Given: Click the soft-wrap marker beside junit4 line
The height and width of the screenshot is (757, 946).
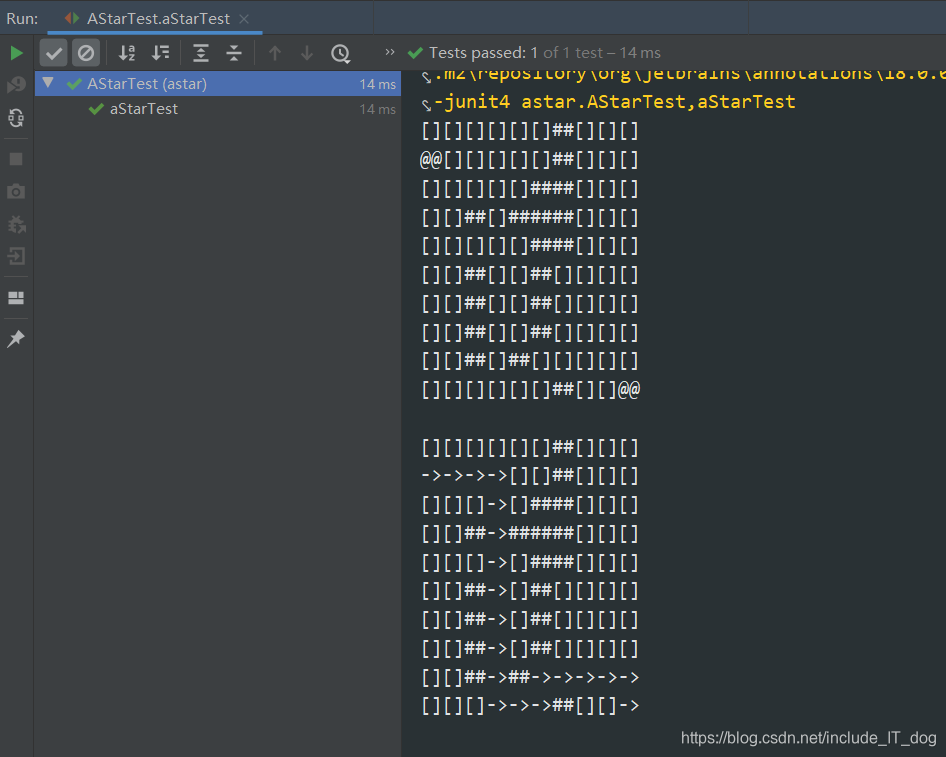Looking at the screenshot, I should pos(427,105).
